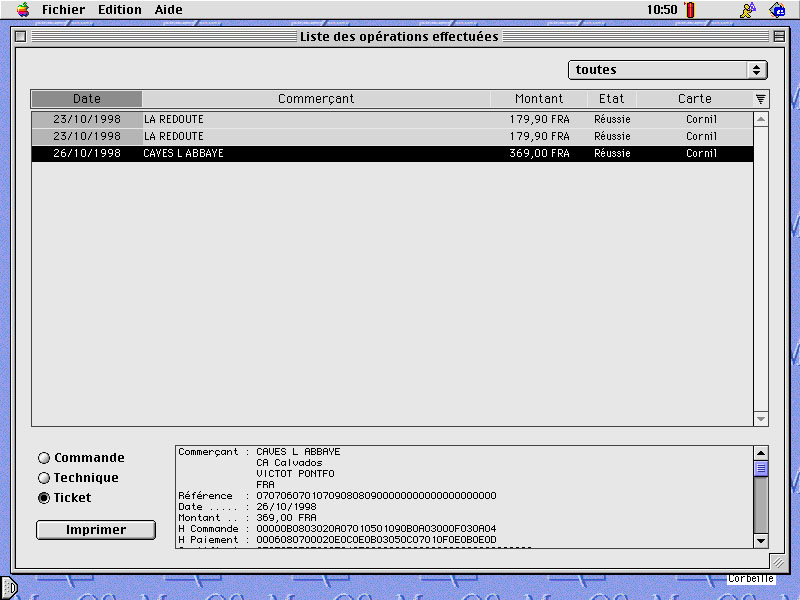Collapse the window using the windowshade box
Screen dimensions: 800x600
(779, 37)
